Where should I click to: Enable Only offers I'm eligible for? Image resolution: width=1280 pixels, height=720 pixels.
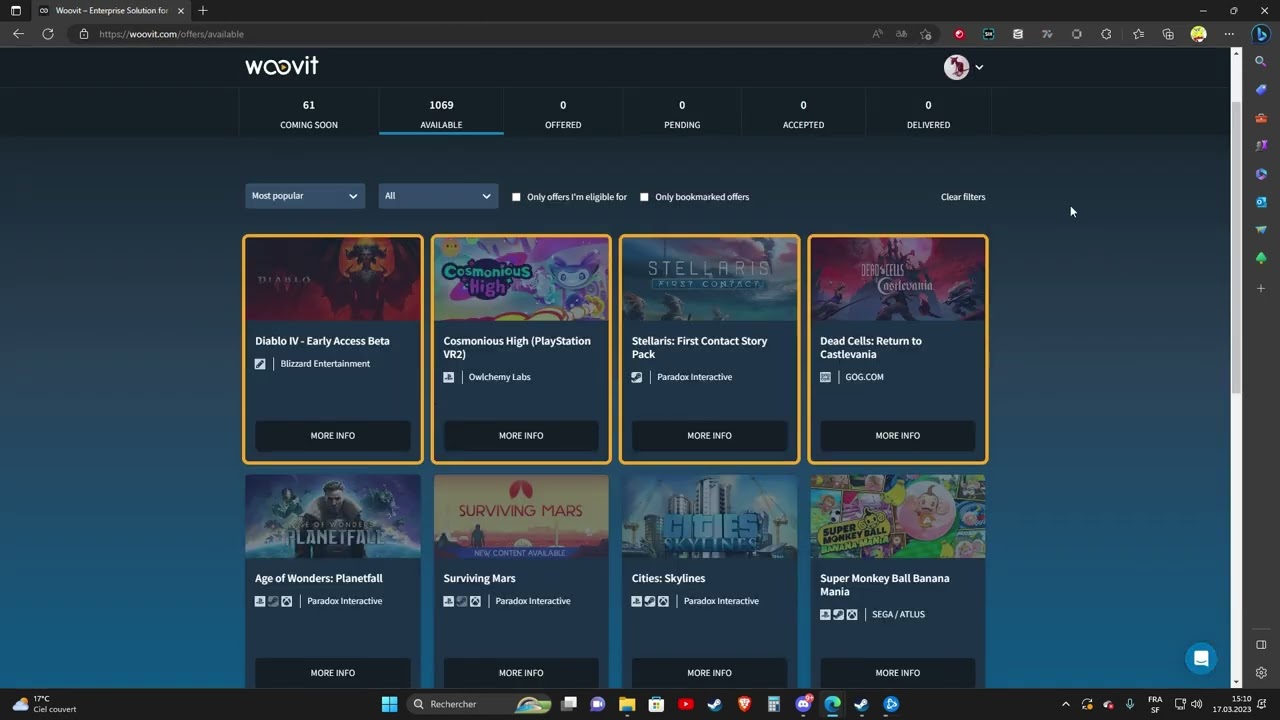516,197
